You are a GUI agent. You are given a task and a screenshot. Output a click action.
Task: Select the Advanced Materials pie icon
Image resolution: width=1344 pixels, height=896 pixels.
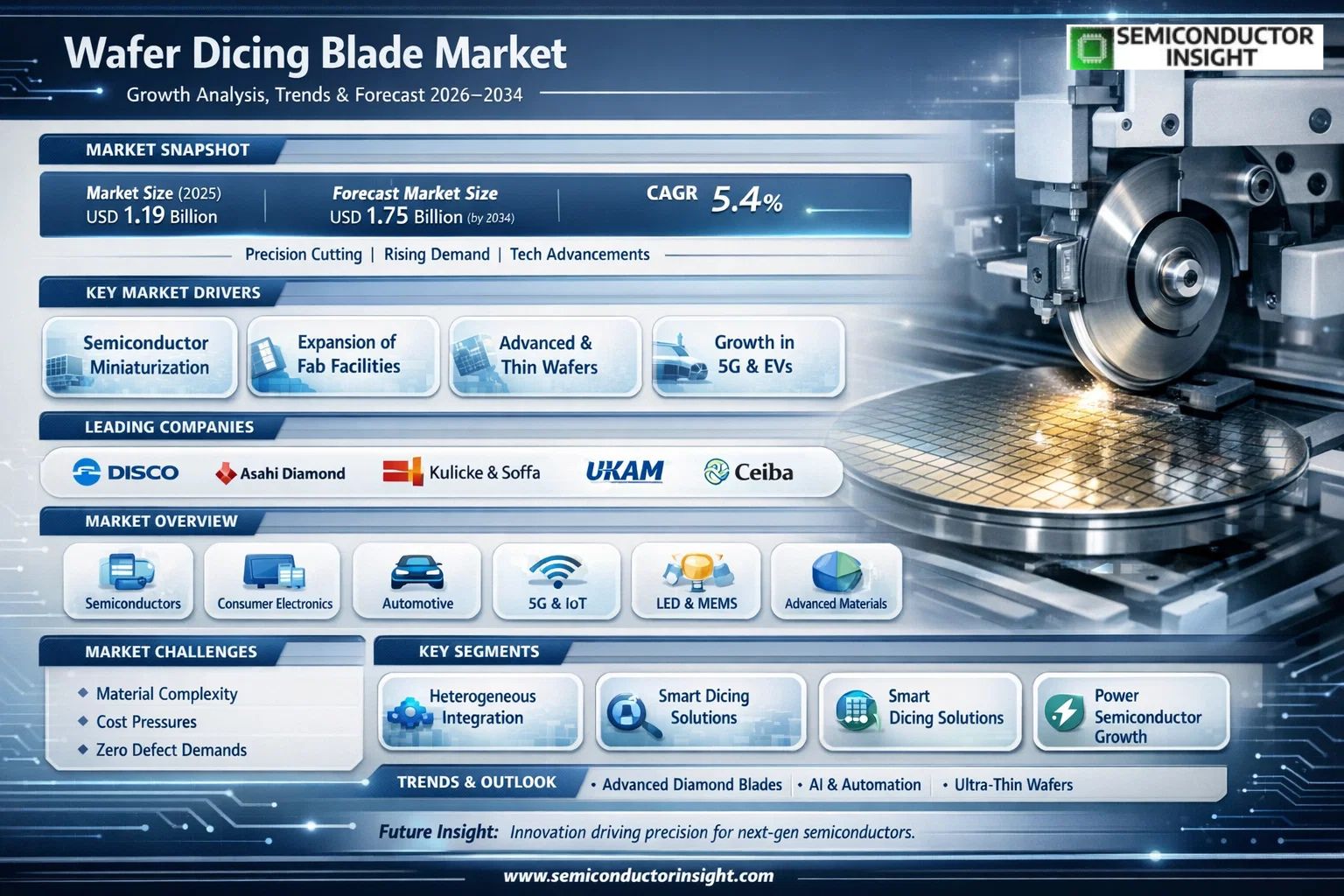point(836,572)
